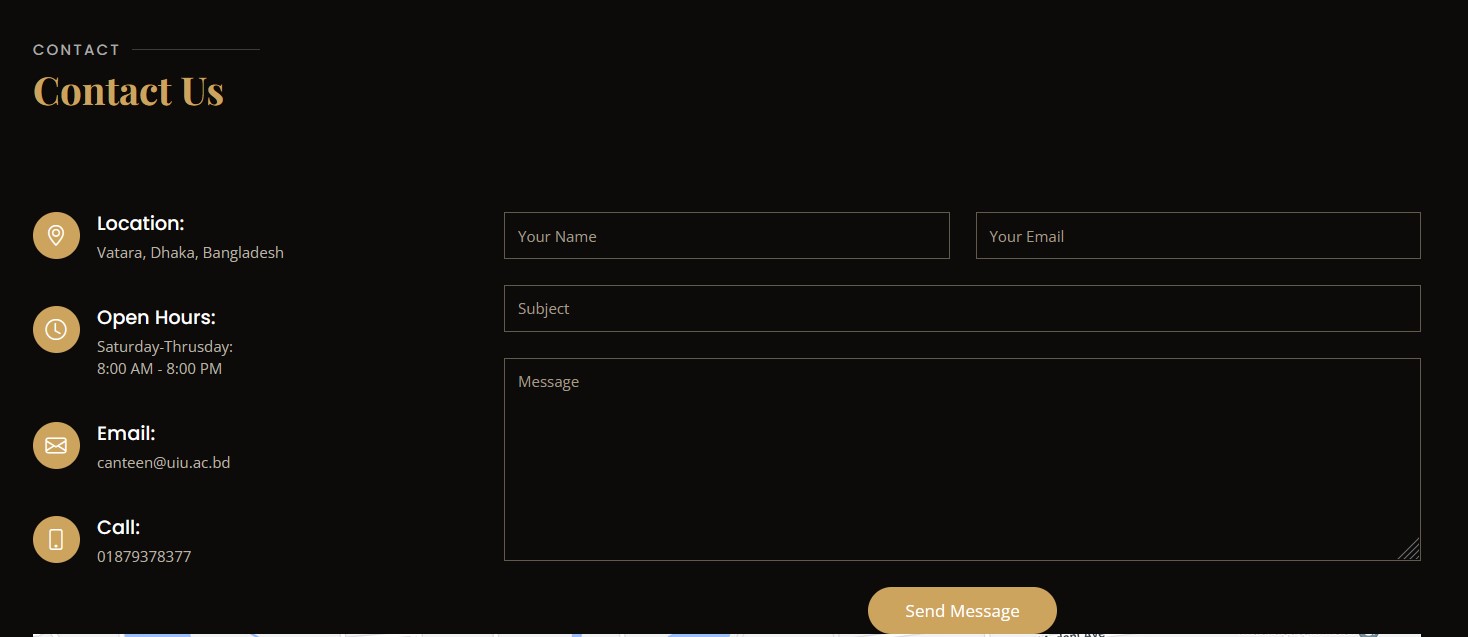Click the phone call icon
Screen dimensions: 1468x637
56,539
